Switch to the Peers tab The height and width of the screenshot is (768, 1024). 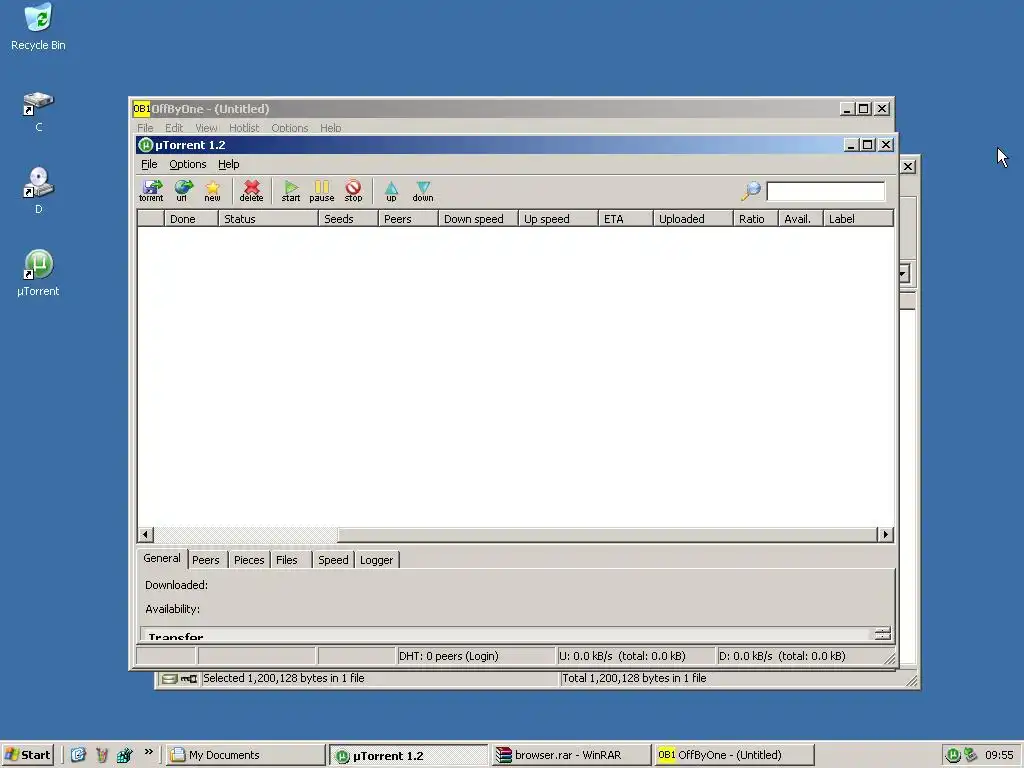(206, 560)
